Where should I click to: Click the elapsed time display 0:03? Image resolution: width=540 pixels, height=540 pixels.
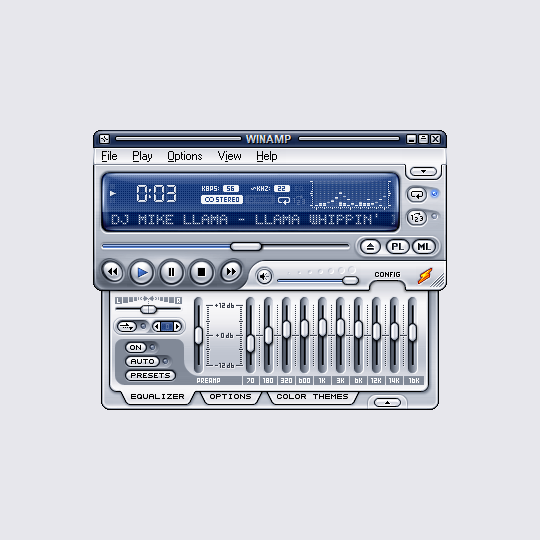point(156,193)
